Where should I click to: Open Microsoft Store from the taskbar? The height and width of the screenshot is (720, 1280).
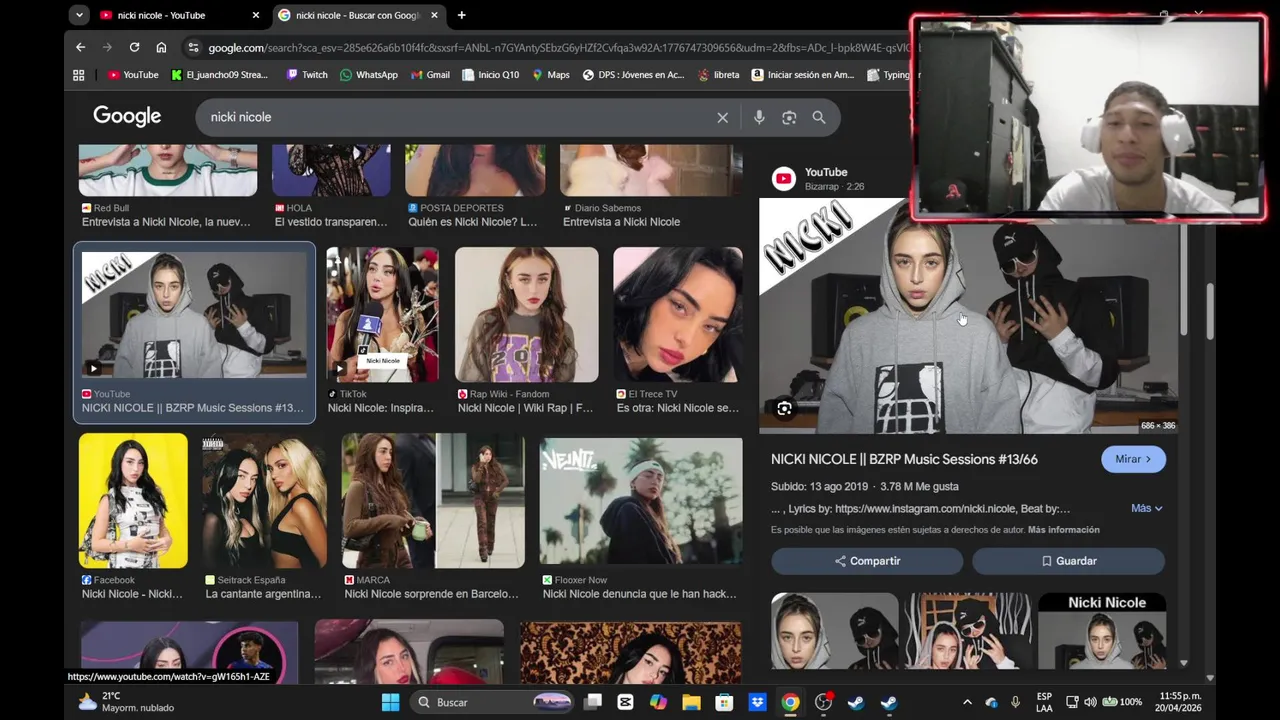(724, 702)
